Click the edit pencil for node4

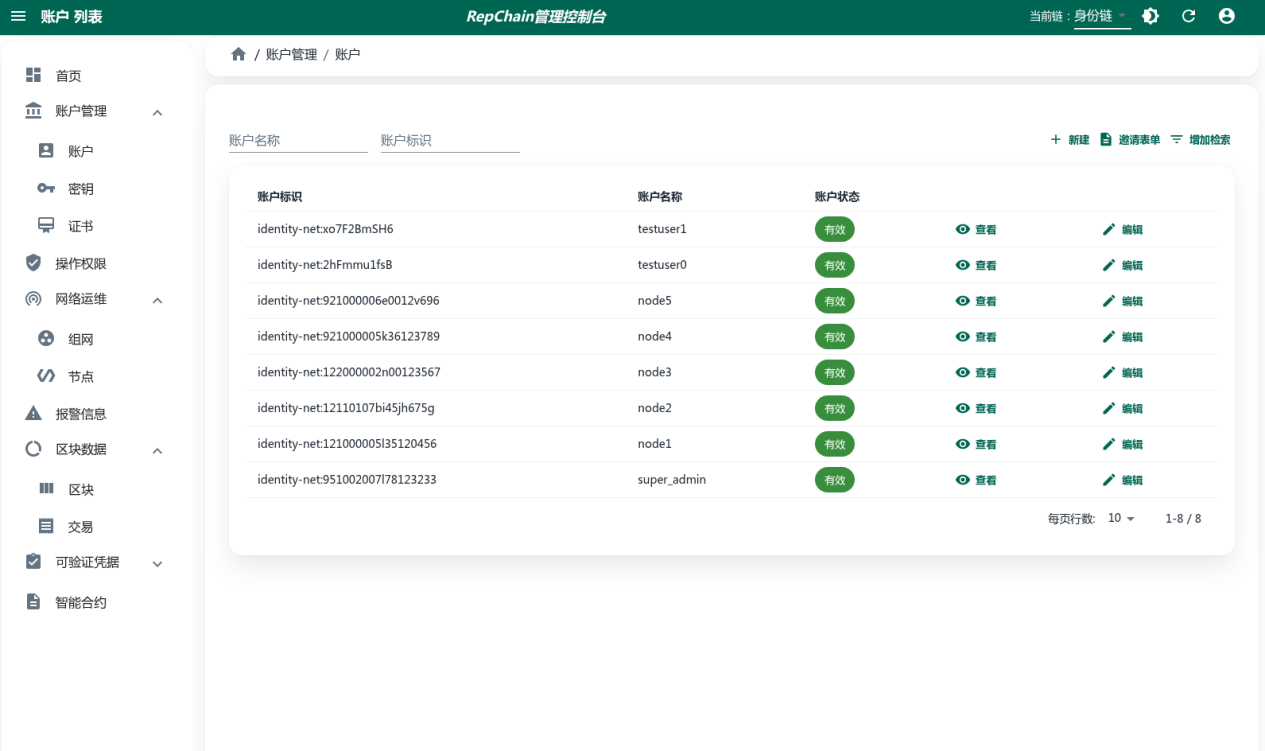click(1109, 337)
